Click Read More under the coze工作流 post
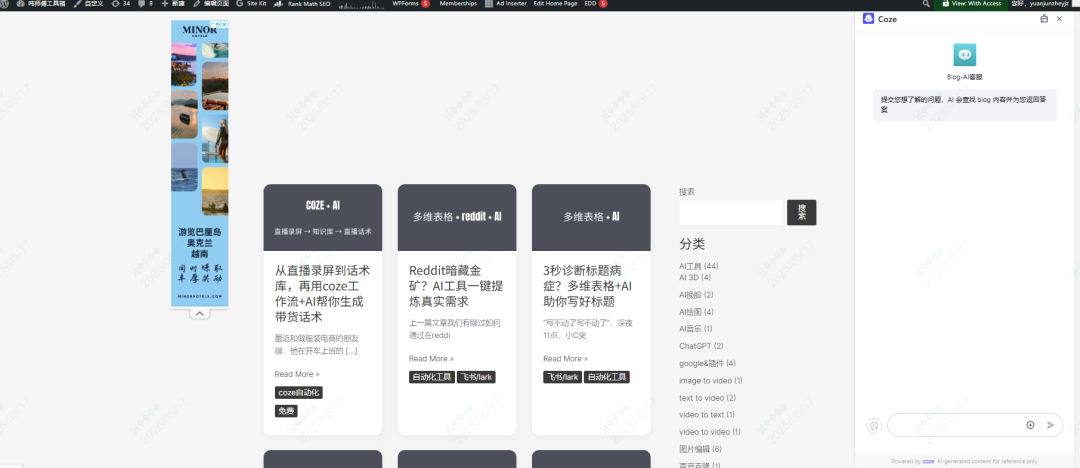The image size is (1080, 468). [x=297, y=374]
